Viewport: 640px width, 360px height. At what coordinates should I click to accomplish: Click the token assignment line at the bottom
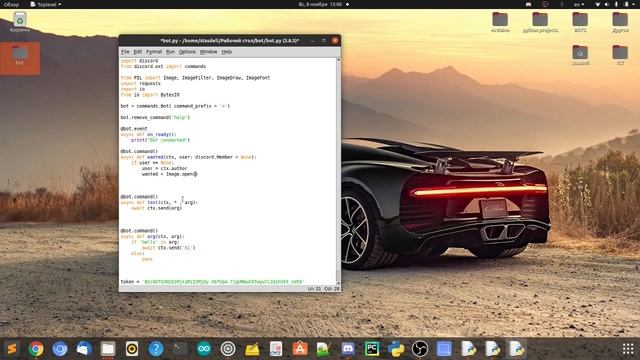click(212, 282)
